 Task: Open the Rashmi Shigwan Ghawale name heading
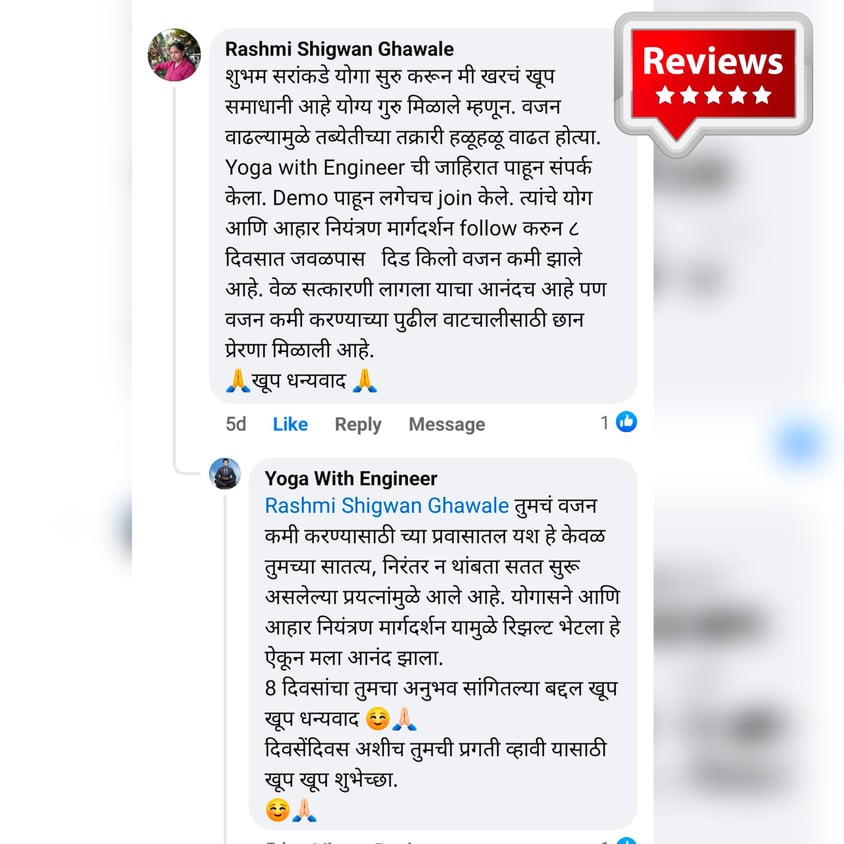click(339, 49)
